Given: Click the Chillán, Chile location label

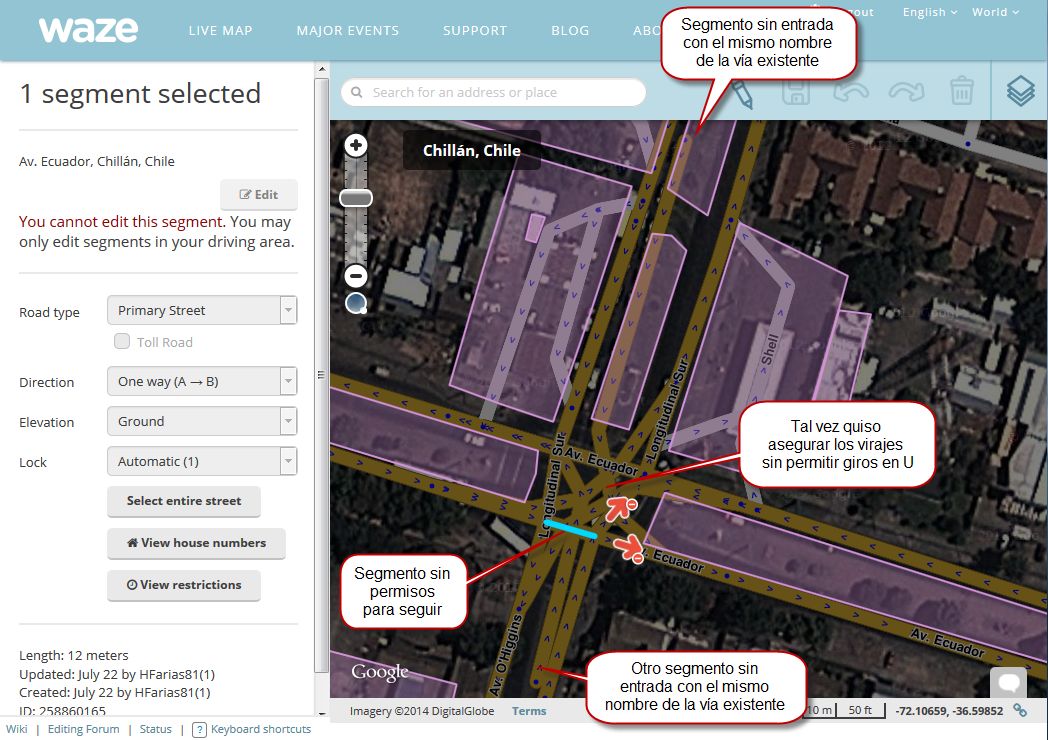Looking at the screenshot, I should click(x=472, y=150).
